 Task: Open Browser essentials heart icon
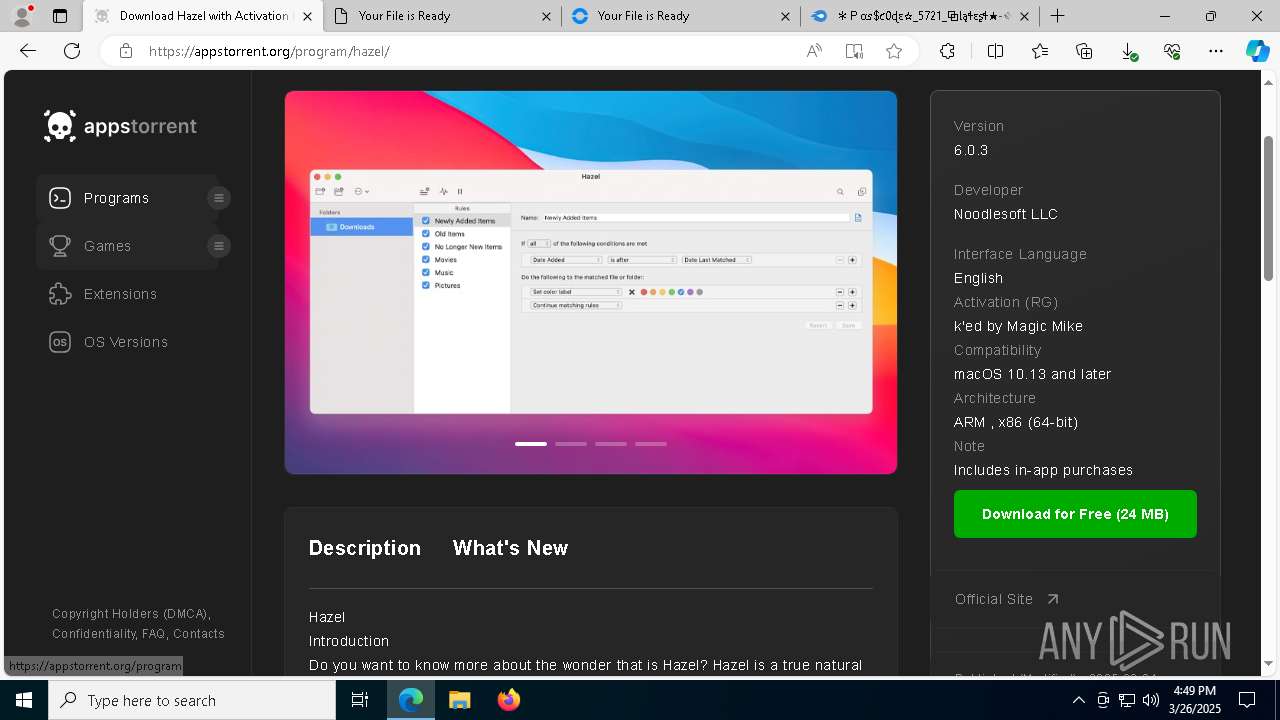pos(1172,51)
